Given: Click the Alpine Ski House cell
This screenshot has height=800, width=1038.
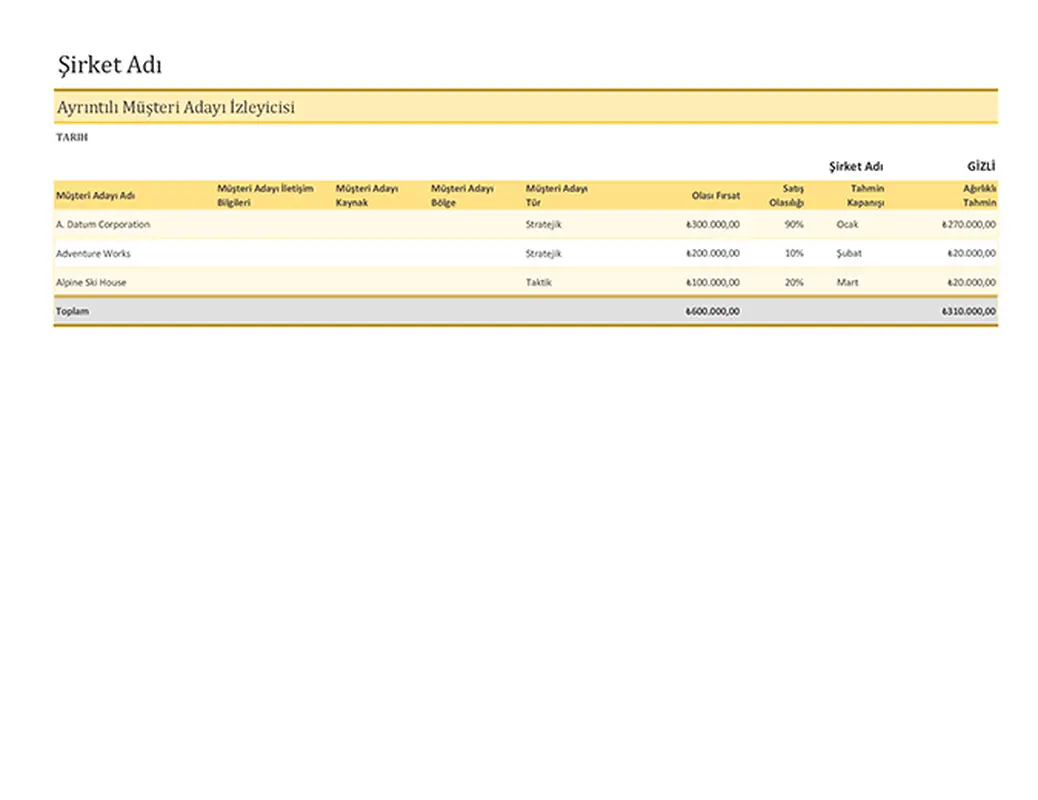Looking at the screenshot, I should tap(91, 282).
